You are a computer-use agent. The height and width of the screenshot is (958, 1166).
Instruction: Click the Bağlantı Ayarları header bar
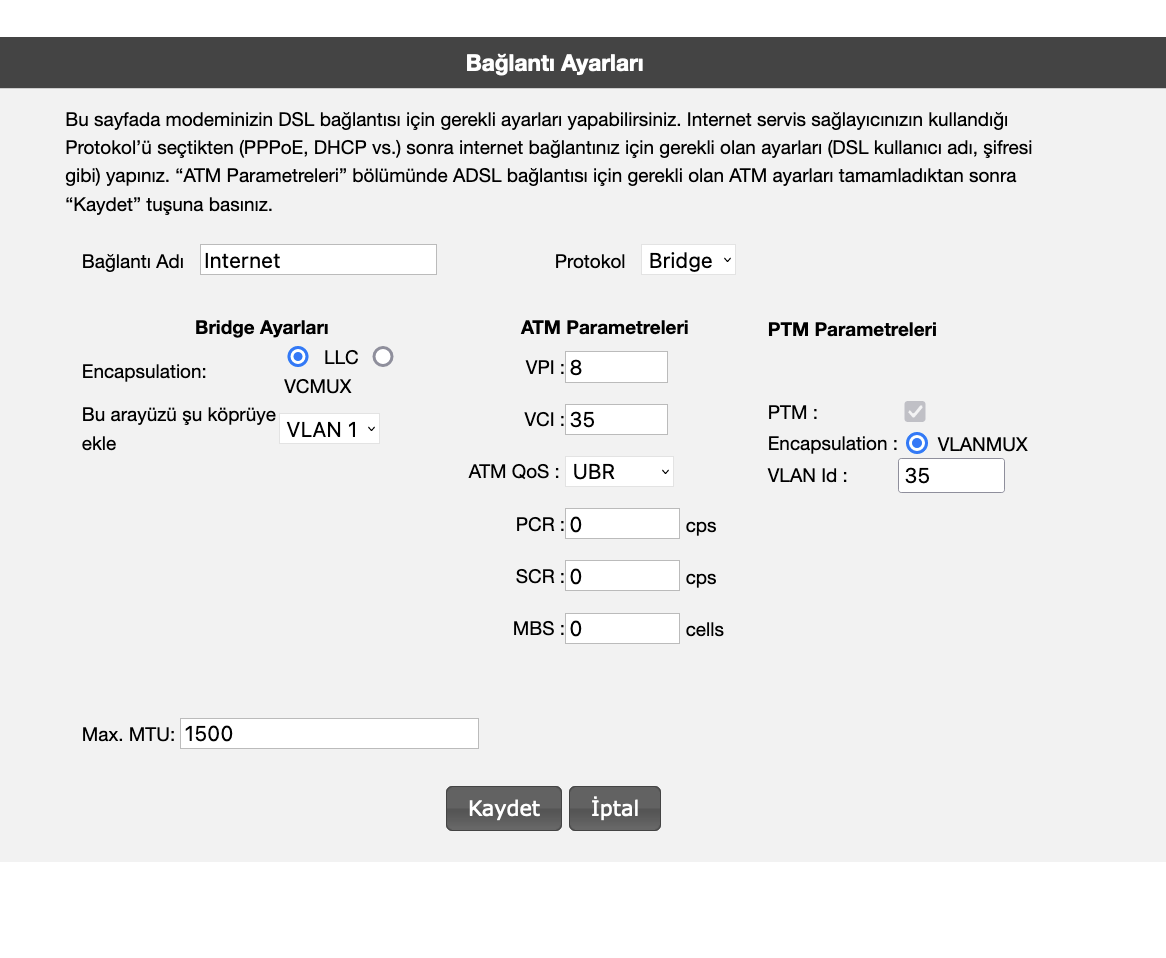point(583,62)
